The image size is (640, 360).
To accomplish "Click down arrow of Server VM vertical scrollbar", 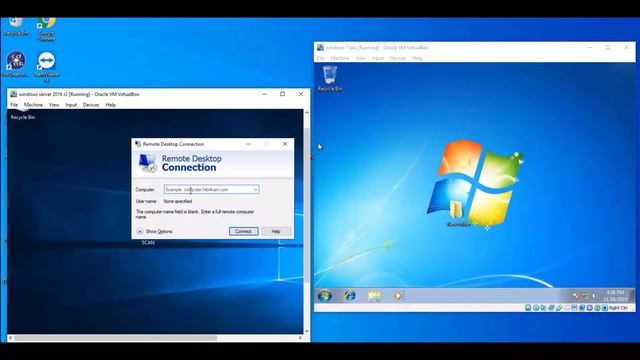I will tap(307, 331).
